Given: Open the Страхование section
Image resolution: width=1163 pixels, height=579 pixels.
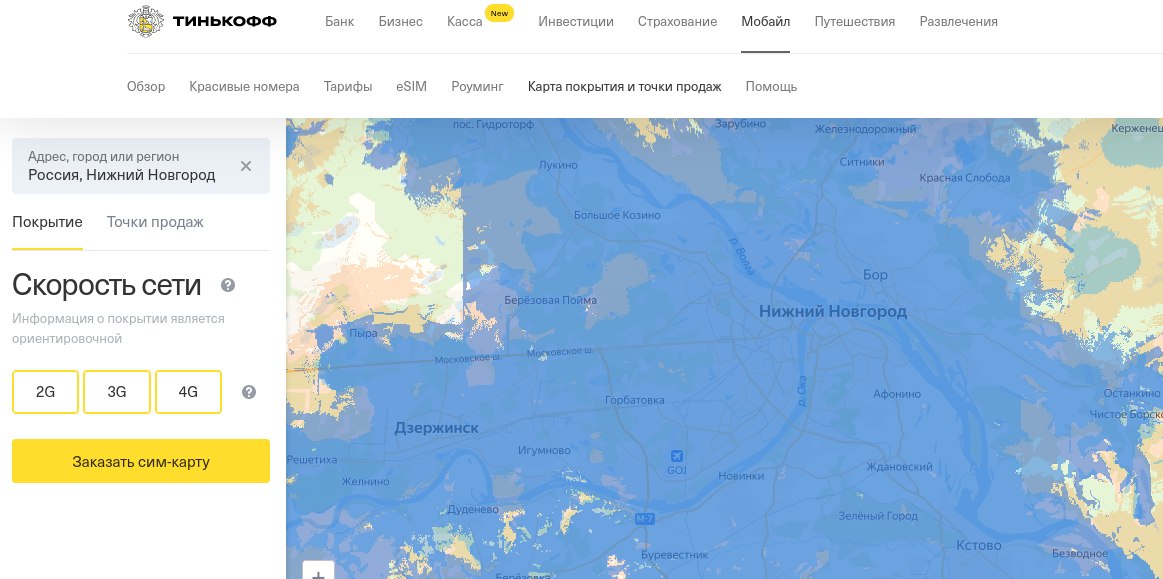Looking at the screenshot, I should pyautogui.click(x=677, y=21).
